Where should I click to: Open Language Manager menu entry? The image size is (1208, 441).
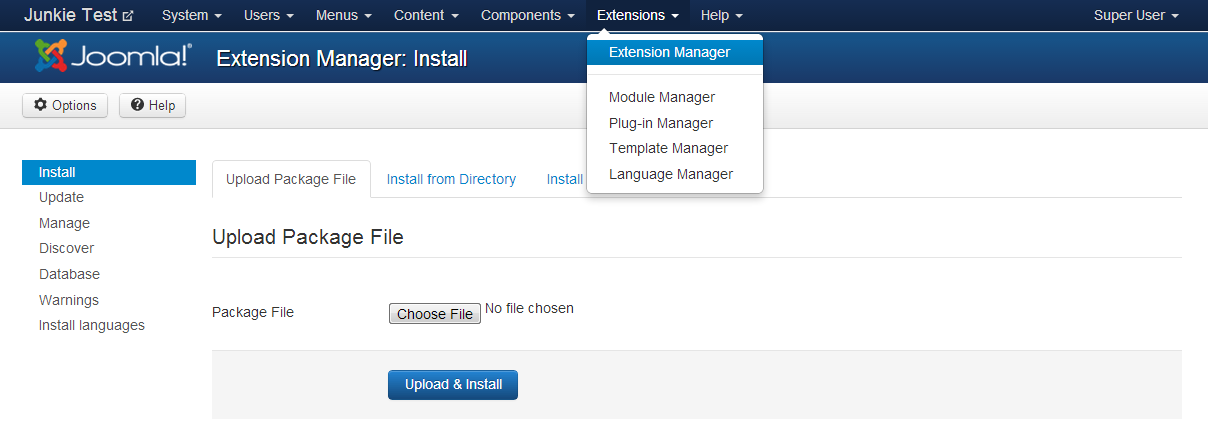[x=670, y=174]
